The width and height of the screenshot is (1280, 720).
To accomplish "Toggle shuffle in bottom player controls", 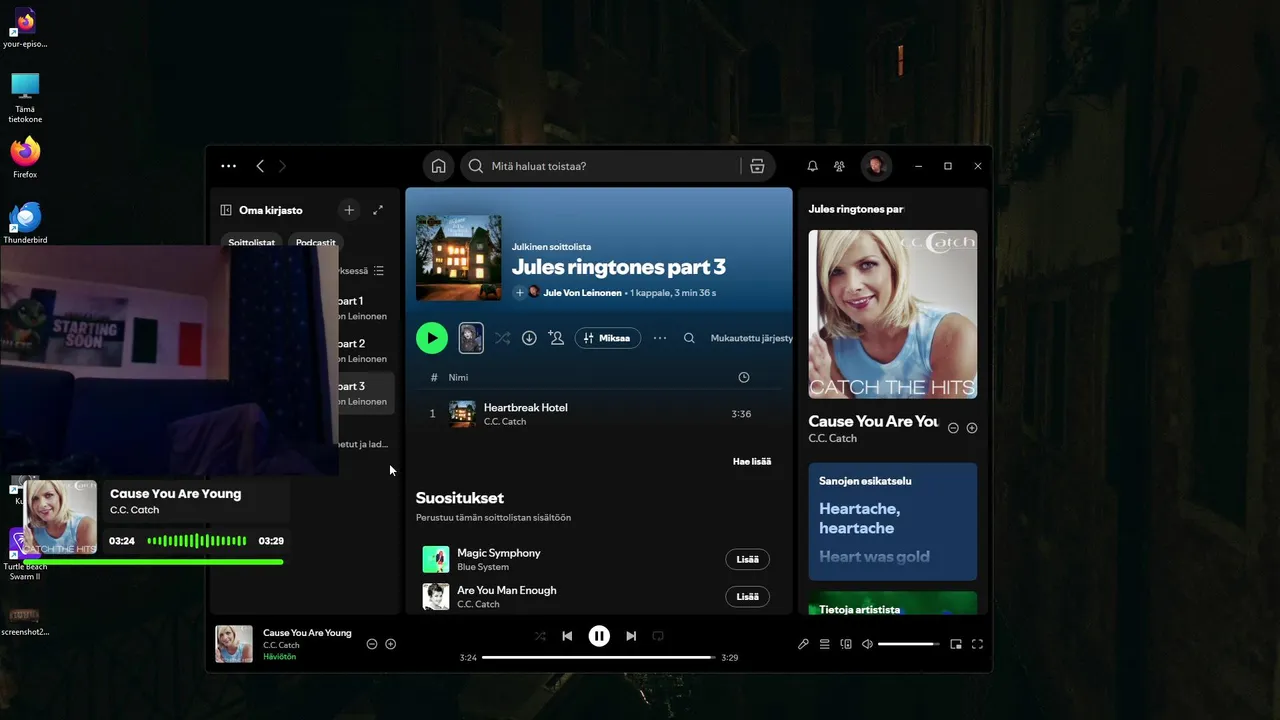I will point(540,636).
